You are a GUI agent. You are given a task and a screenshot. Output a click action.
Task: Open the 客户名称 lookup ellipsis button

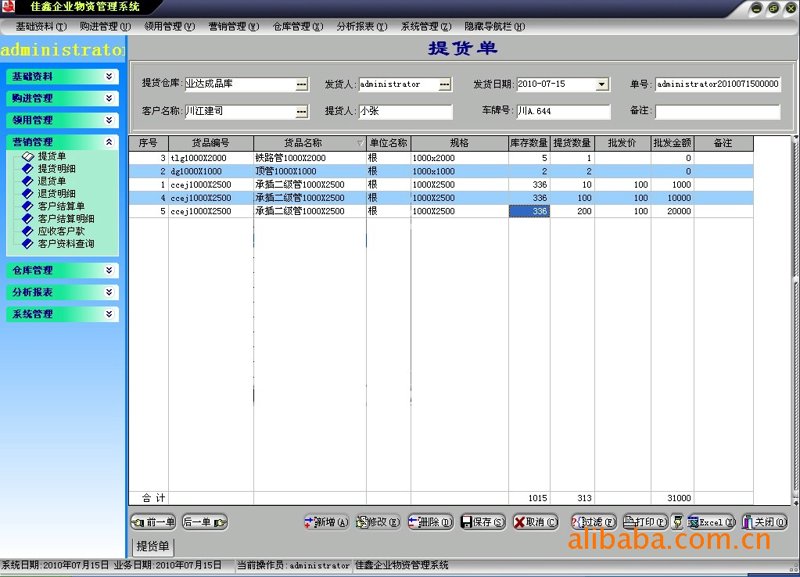click(x=302, y=111)
